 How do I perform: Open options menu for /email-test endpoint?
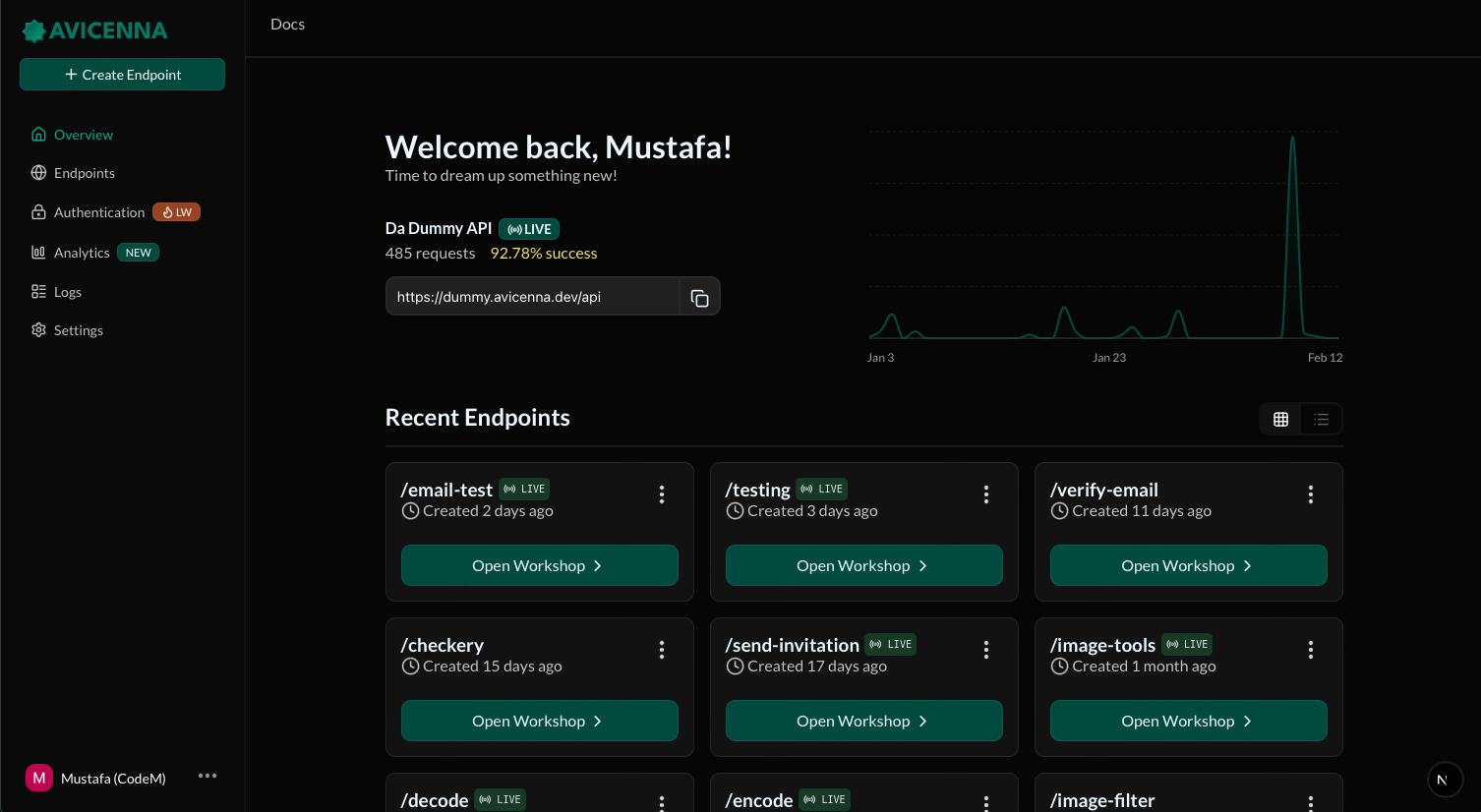point(662,494)
